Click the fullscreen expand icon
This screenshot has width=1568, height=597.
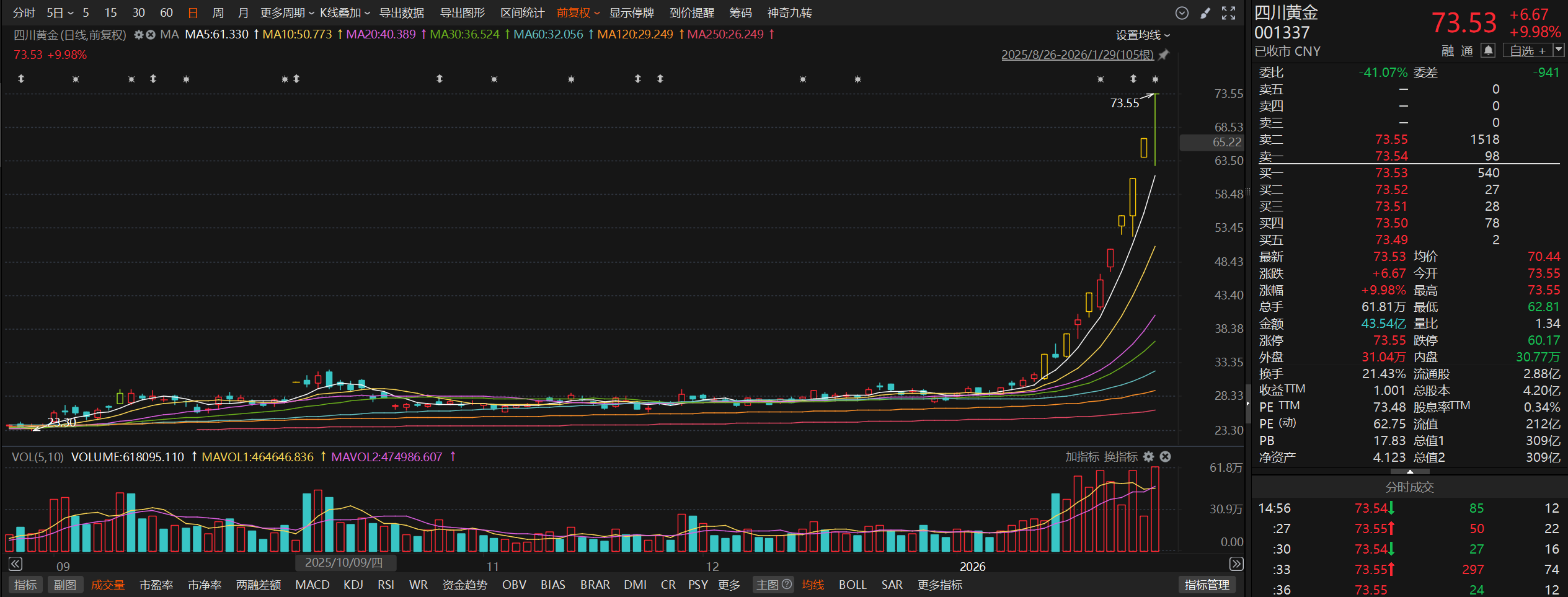coord(1228,13)
